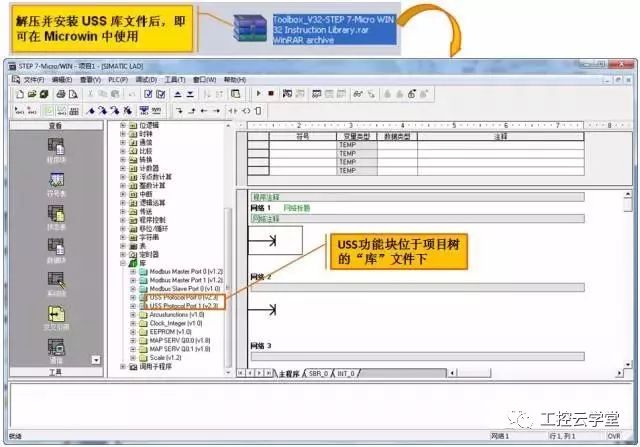Viewport: 640px width, 447px height.
Task: Expand the 比较 instruction folder
Action: pos(123,151)
